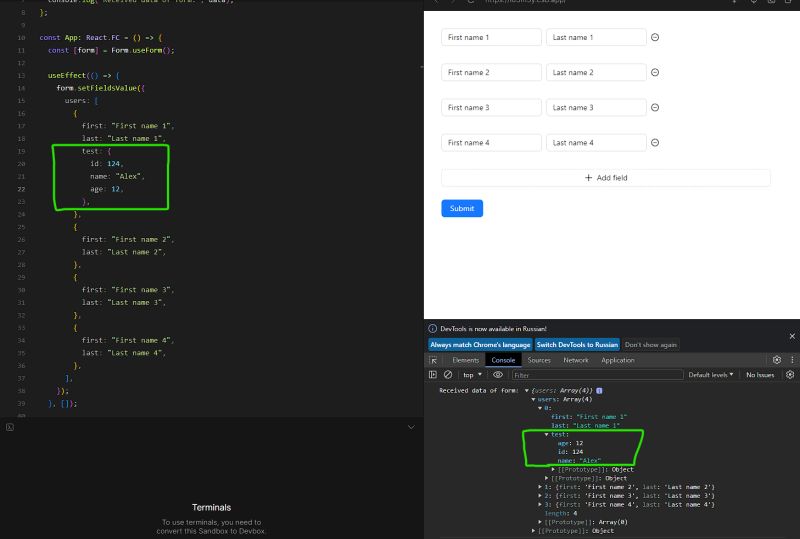Open console settings gear icon
The image size is (800, 539).
790,375
